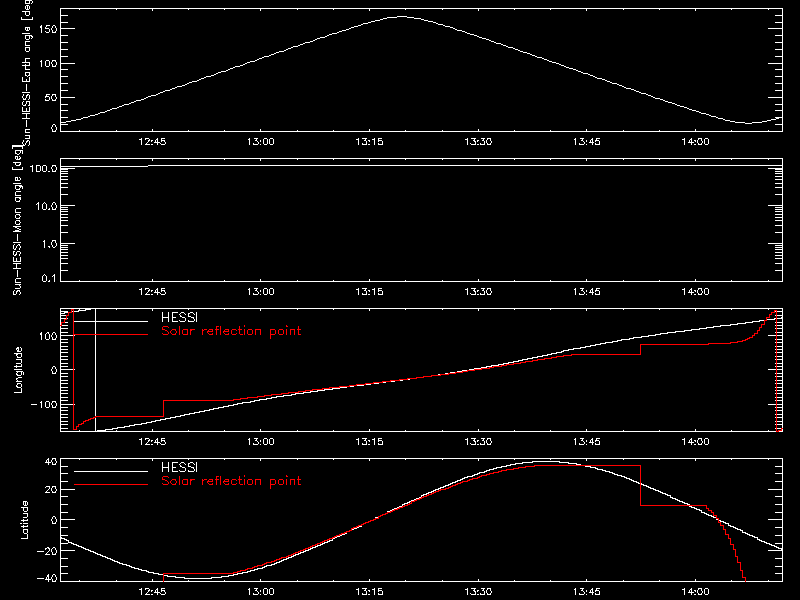Viewport: 800px width, 600px height.
Task: Select 13:15 under the Latitude plot
Action: point(369,592)
